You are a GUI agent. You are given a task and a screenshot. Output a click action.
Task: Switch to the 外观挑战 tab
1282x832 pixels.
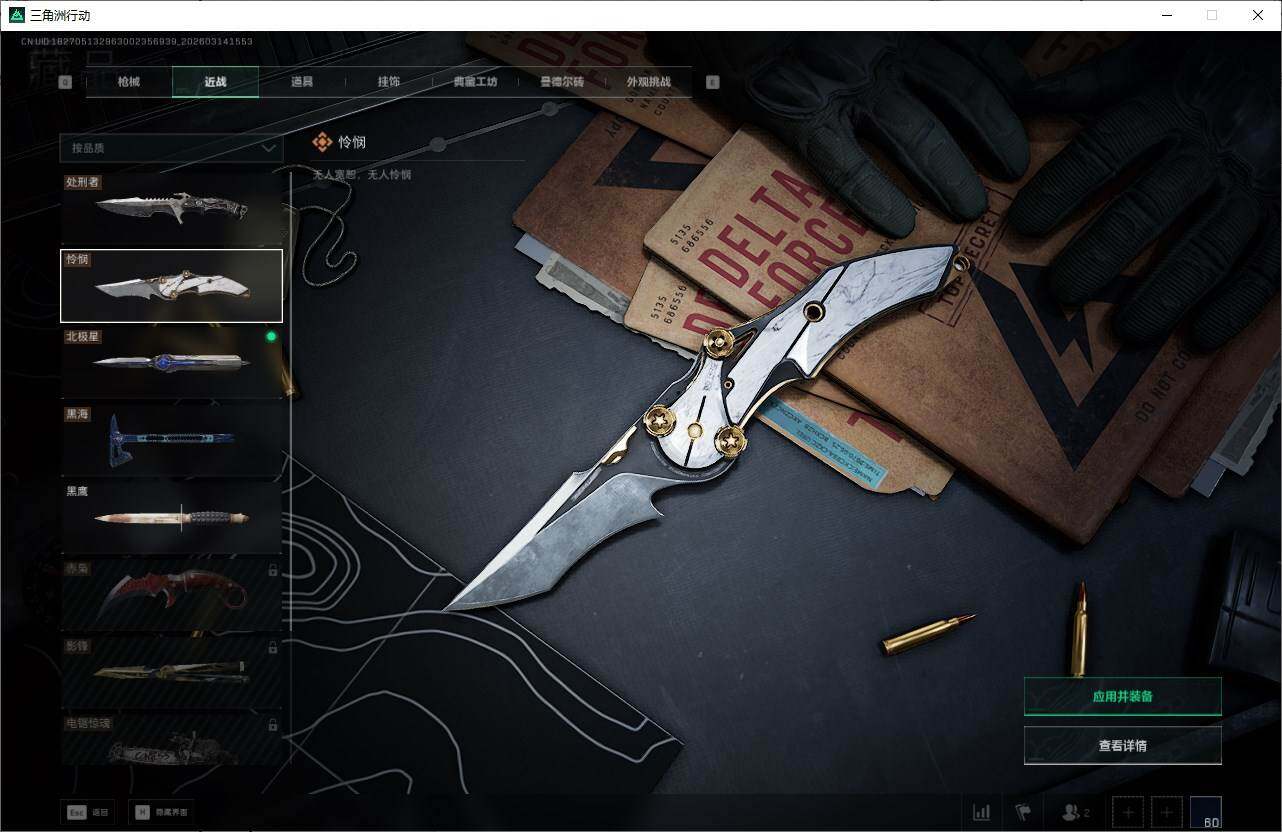[648, 82]
